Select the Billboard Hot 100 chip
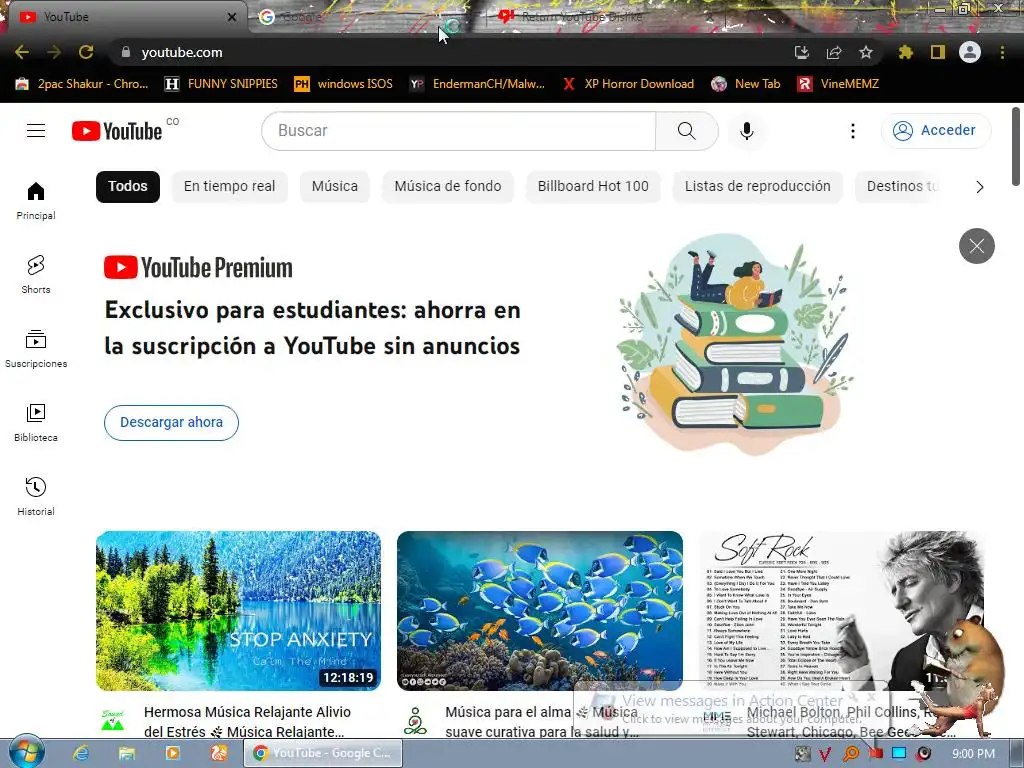This screenshot has height=768, width=1024. coord(593,187)
